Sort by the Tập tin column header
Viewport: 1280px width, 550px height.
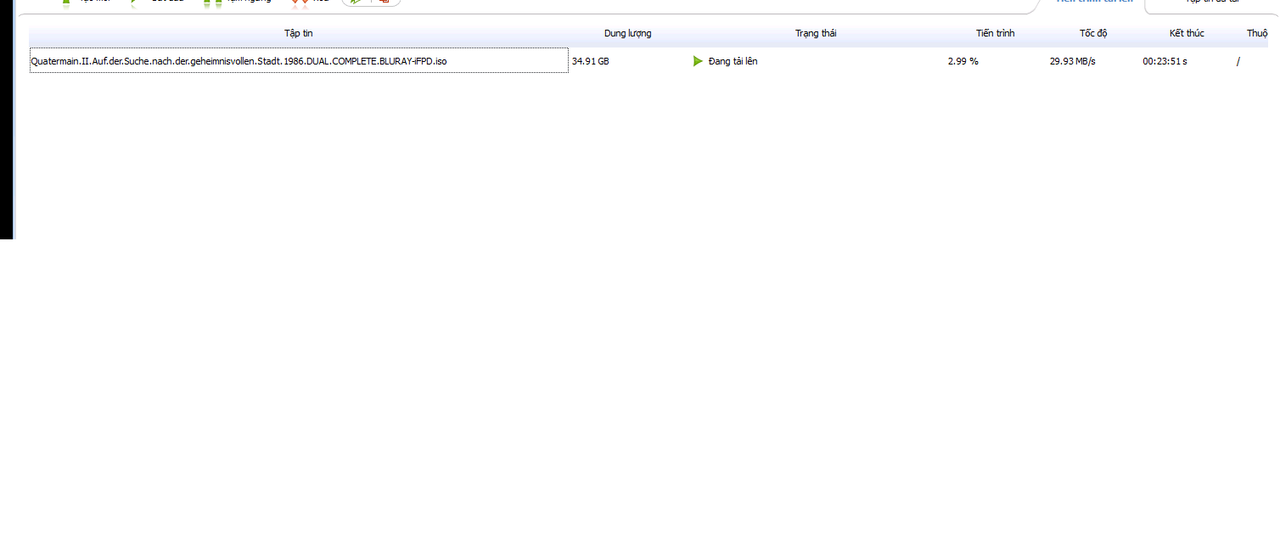click(298, 33)
